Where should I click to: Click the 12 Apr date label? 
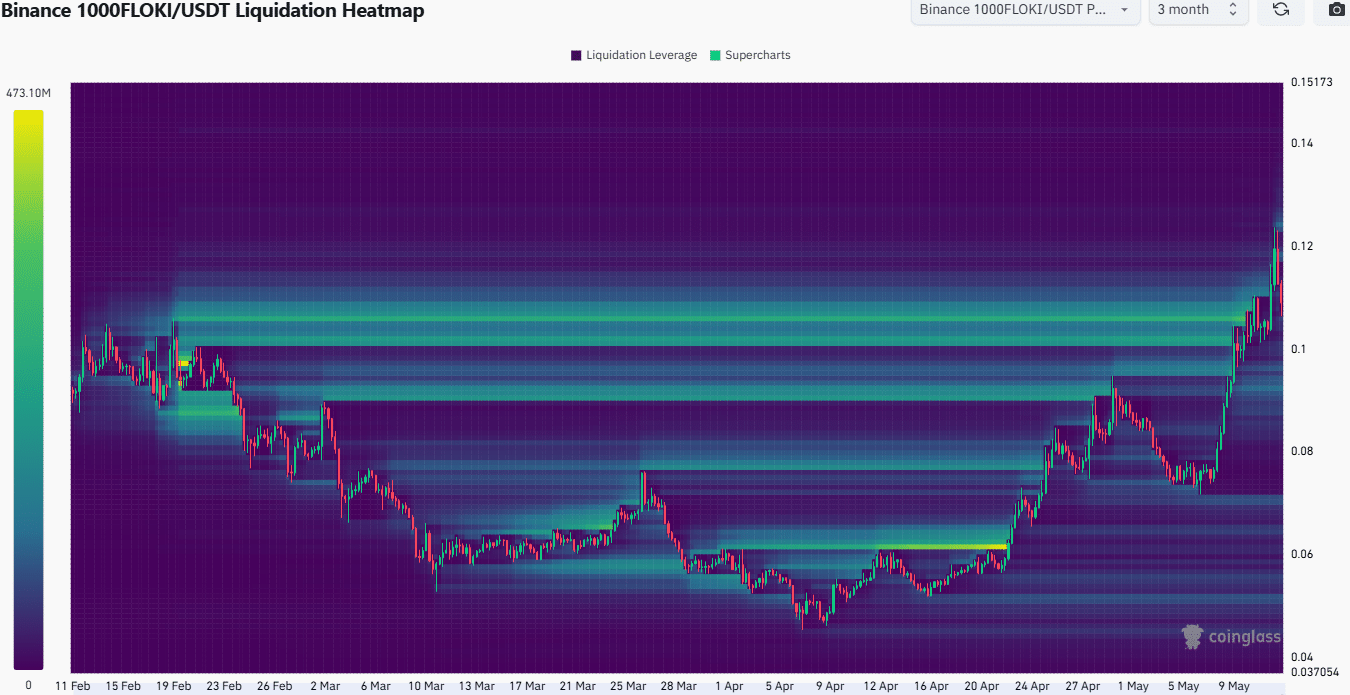(881, 686)
